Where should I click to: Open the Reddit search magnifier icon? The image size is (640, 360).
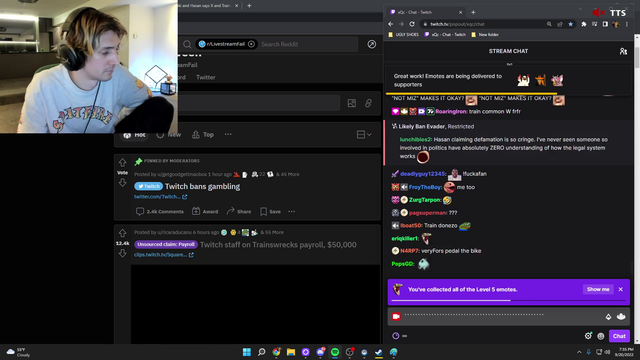(187, 44)
